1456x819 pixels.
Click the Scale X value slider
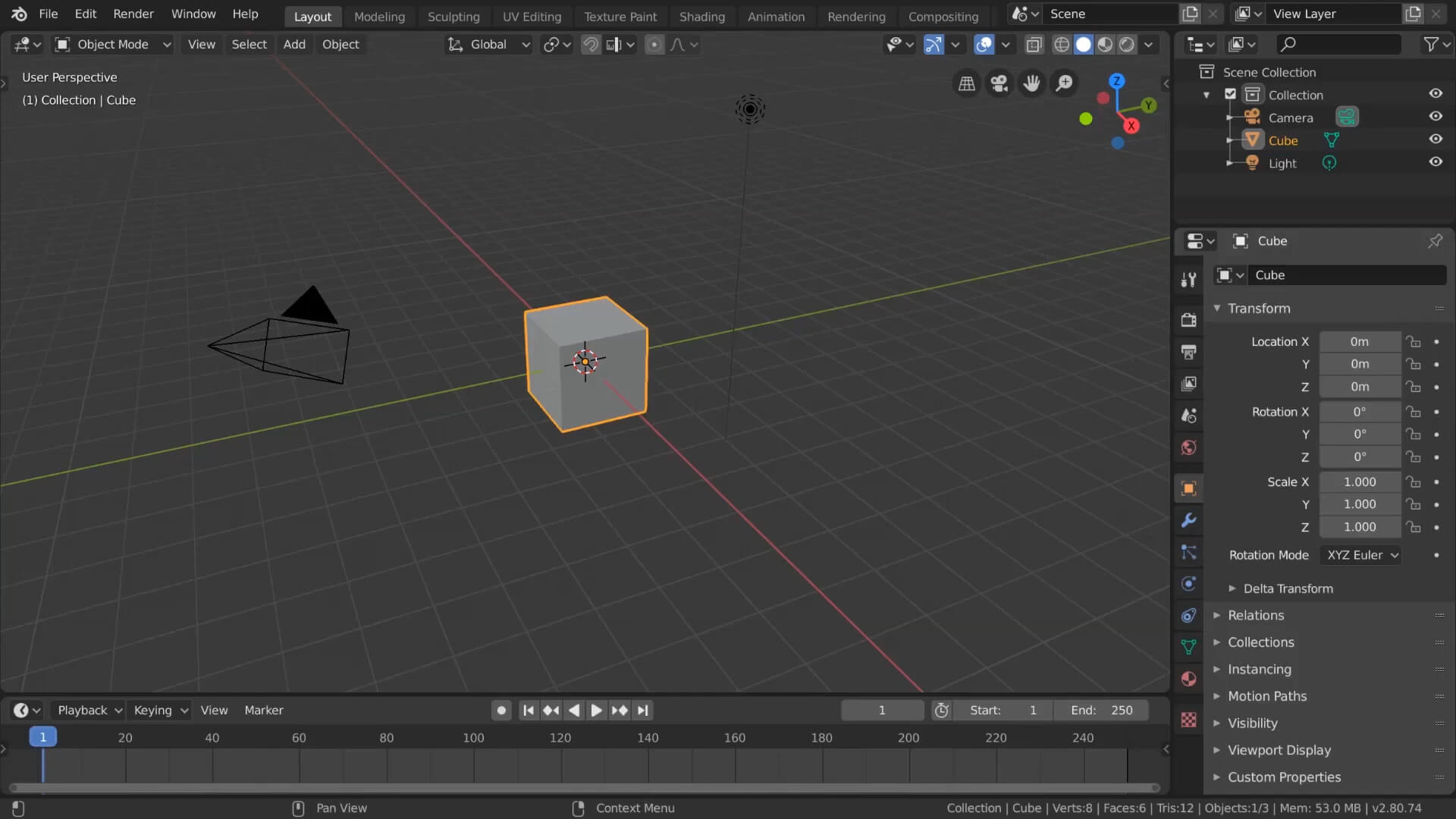pyautogui.click(x=1359, y=482)
